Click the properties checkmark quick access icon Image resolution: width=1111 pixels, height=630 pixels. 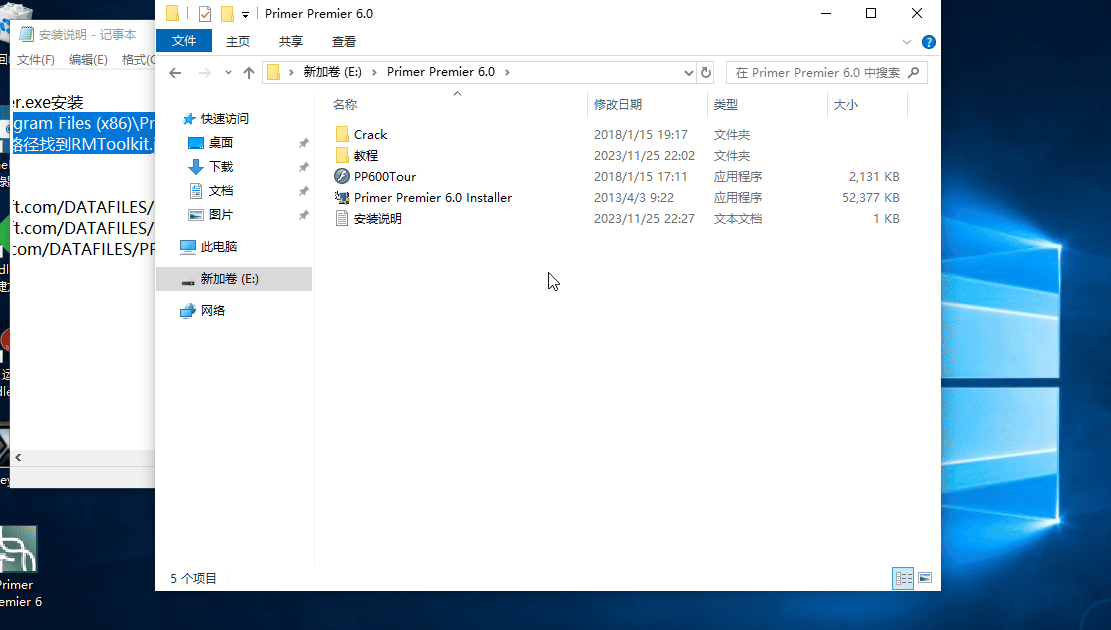205,13
